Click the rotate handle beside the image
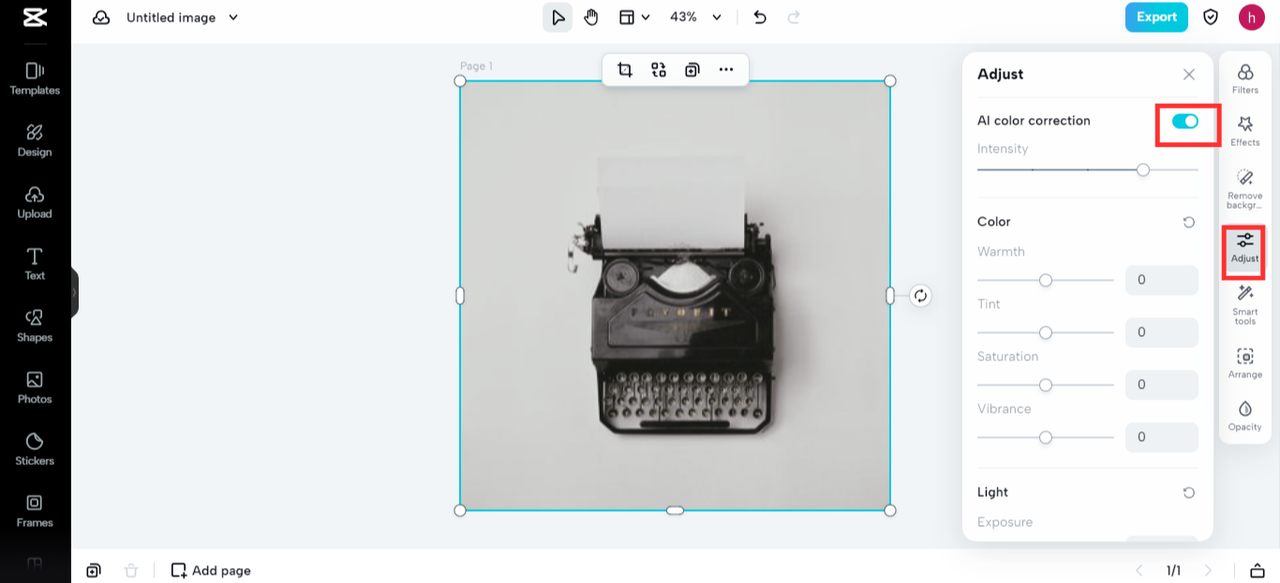Viewport: 1280px width, 583px height. 921,296
